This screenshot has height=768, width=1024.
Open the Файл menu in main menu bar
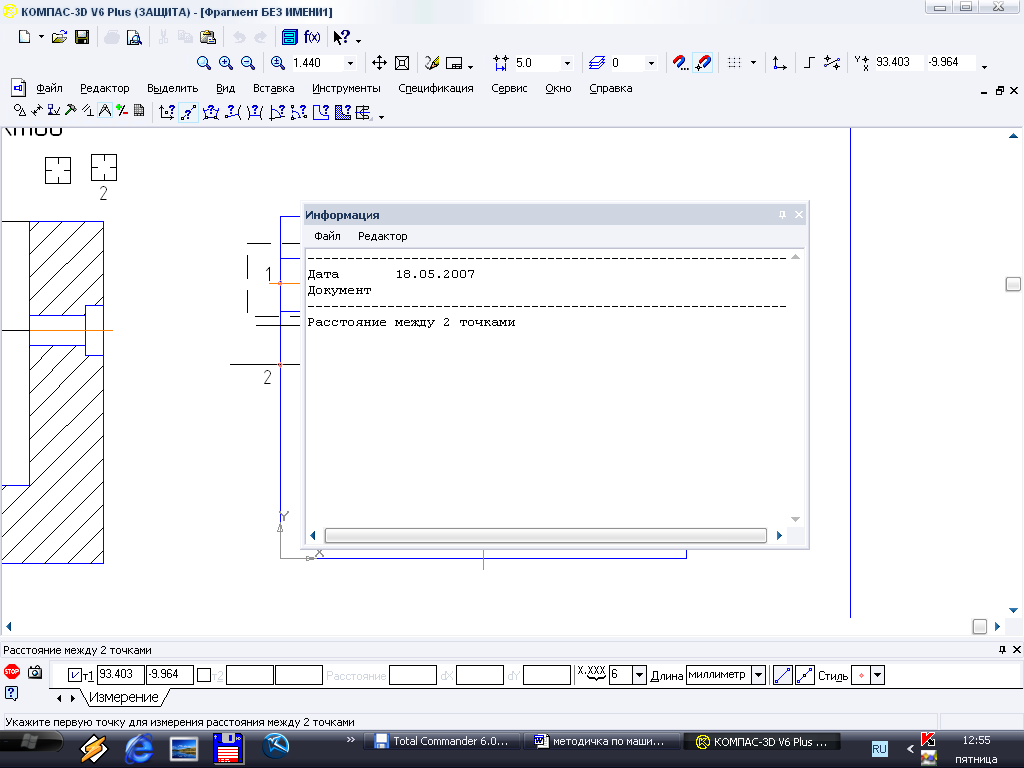[x=49, y=88]
